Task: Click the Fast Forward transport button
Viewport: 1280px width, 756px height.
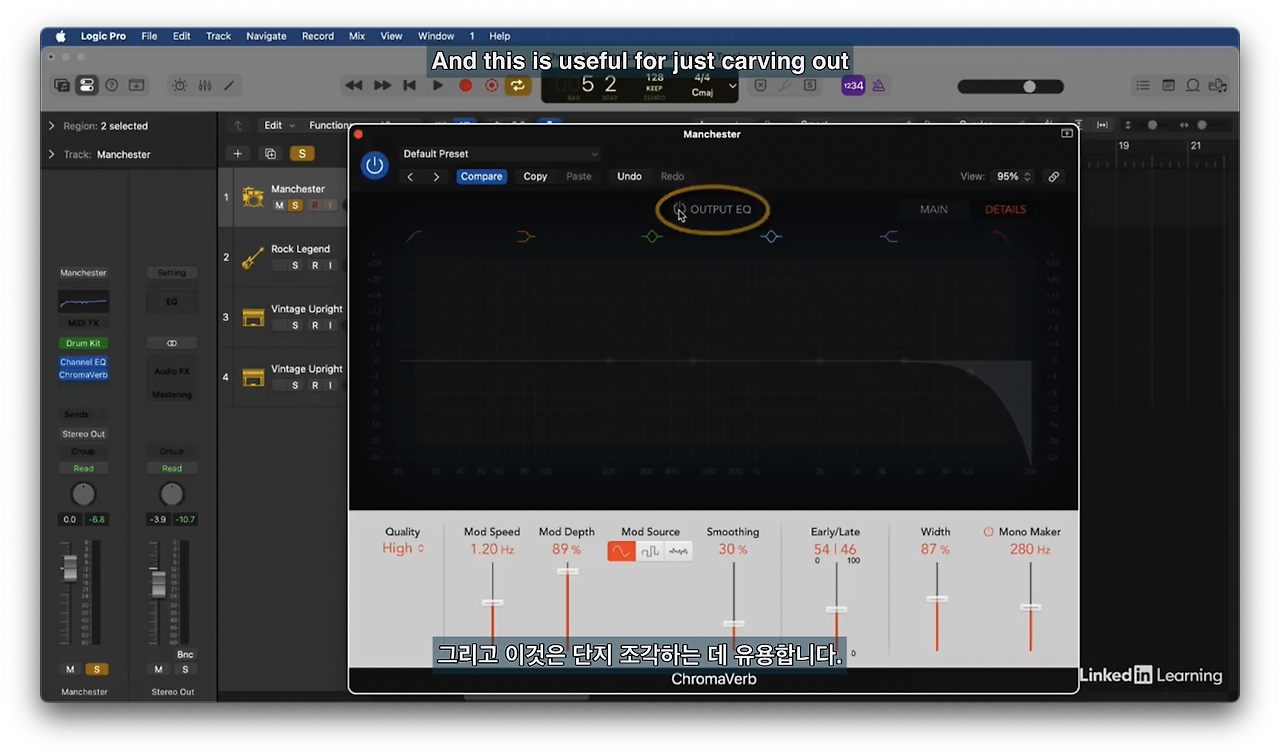Action: [x=382, y=86]
